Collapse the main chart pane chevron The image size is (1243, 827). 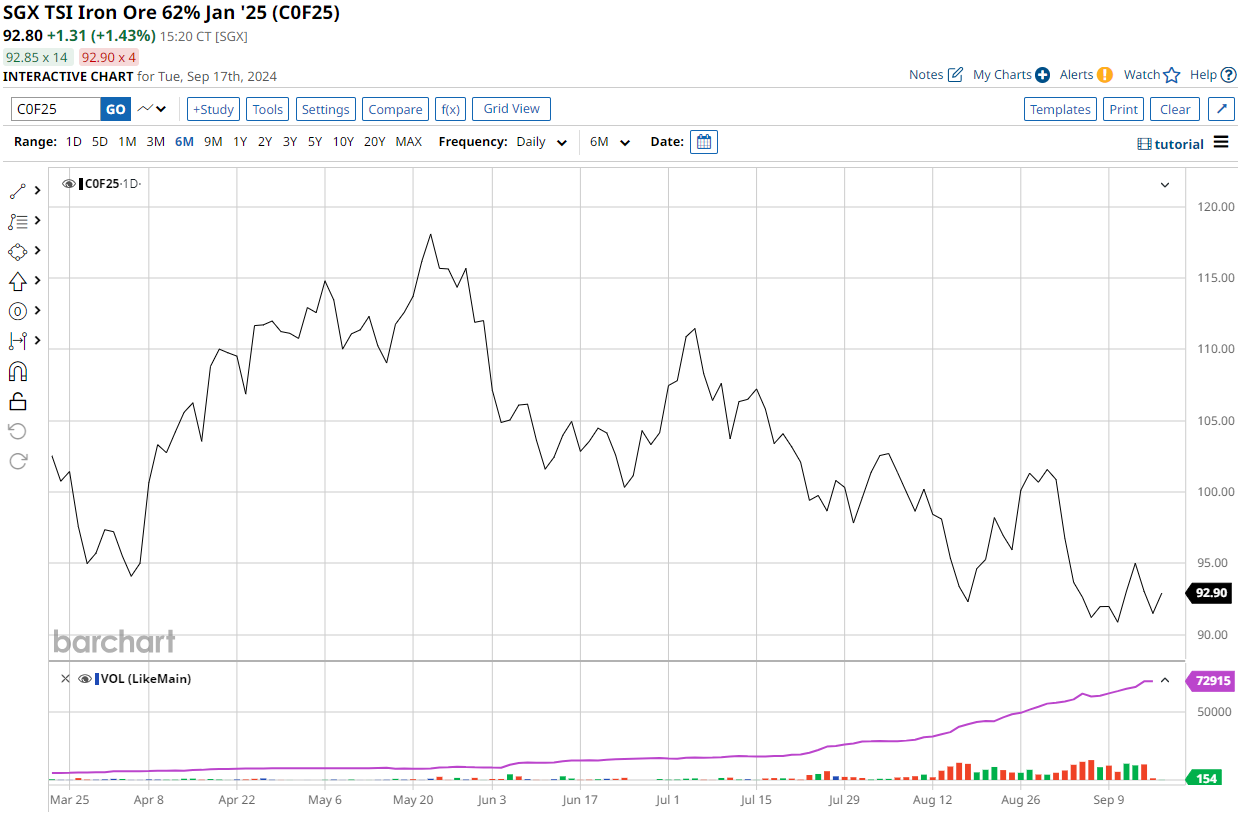tap(1165, 185)
